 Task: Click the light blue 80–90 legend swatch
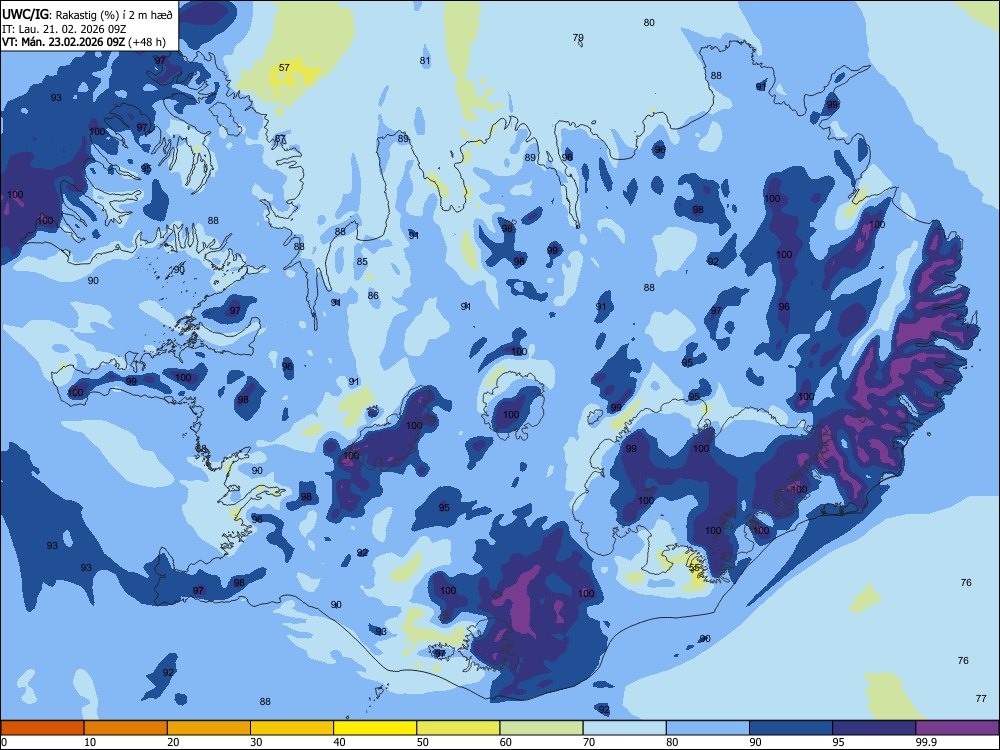(x=708, y=728)
